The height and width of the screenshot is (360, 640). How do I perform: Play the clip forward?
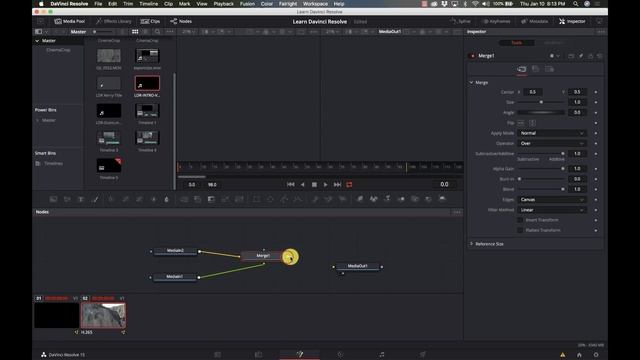(x=325, y=184)
